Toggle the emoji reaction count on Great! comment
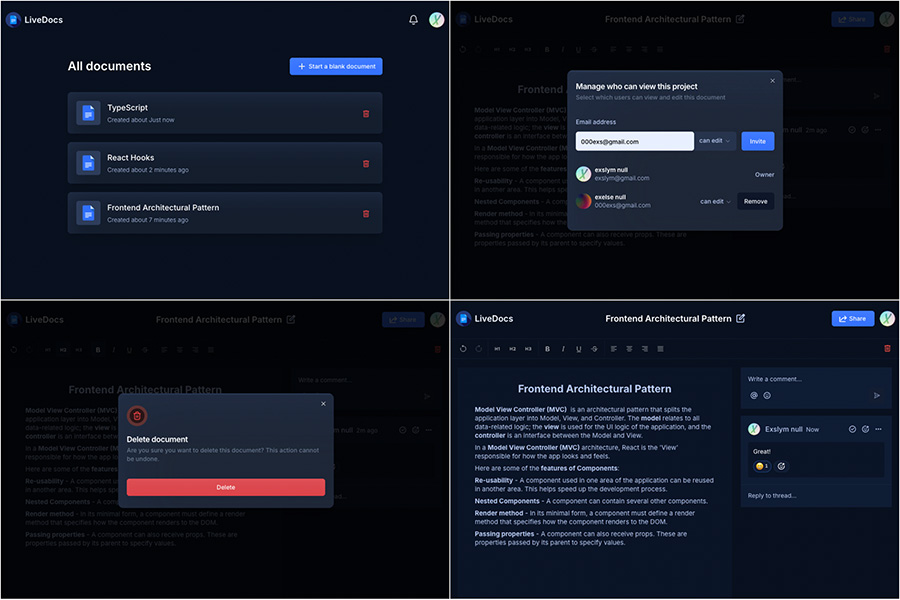This screenshot has width=900, height=600. [762, 466]
